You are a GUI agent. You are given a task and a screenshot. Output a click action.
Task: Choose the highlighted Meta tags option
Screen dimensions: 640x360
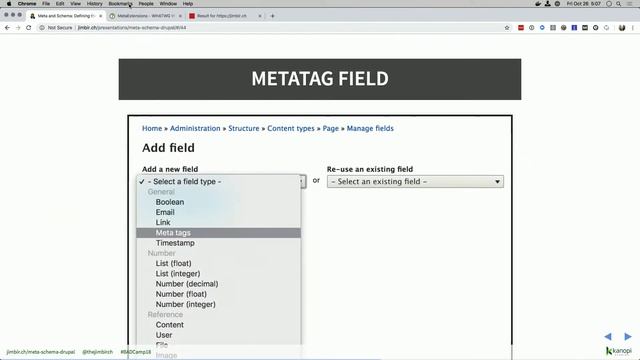point(219,233)
